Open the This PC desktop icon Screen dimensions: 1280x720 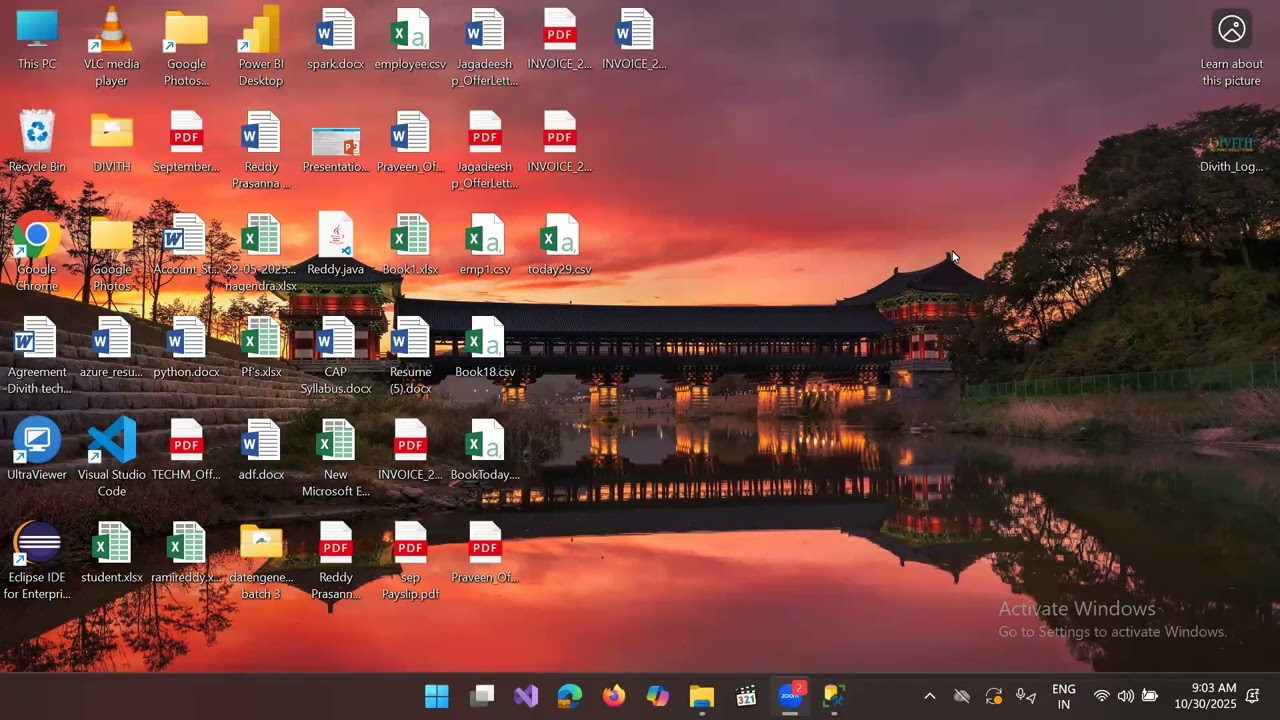[x=37, y=40]
